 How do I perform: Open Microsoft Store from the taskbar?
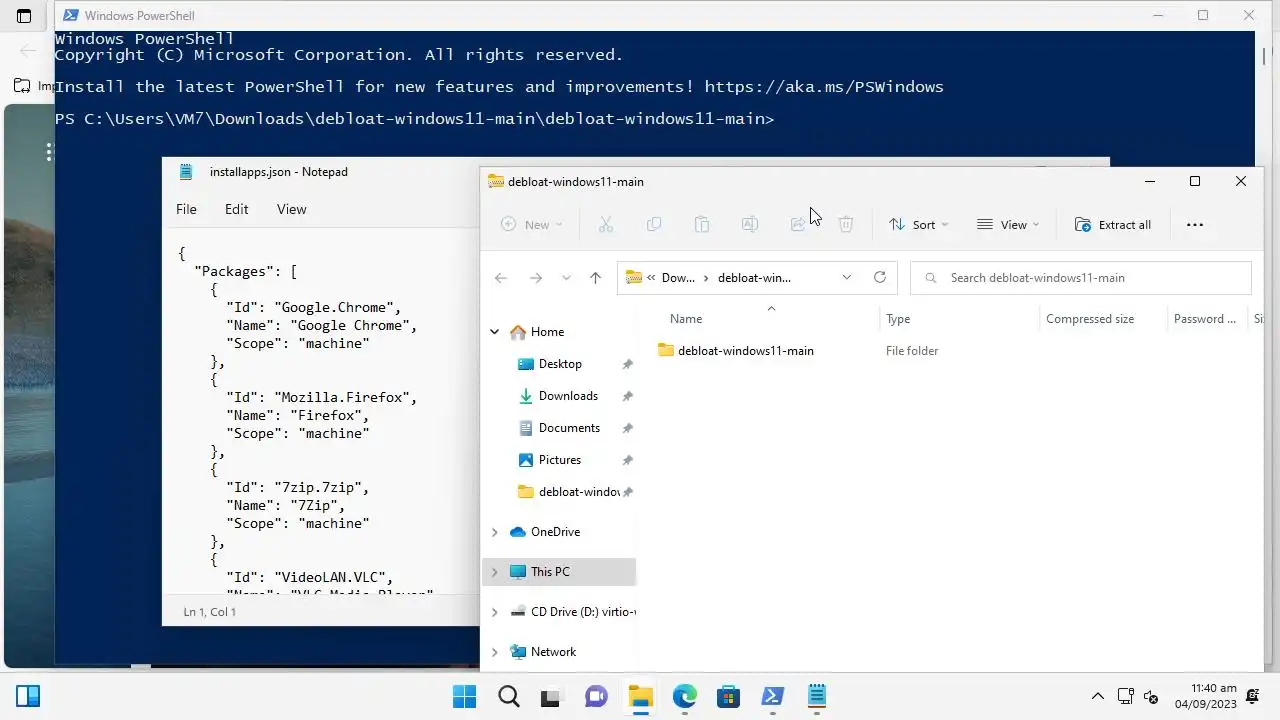[x=728, y=696]
